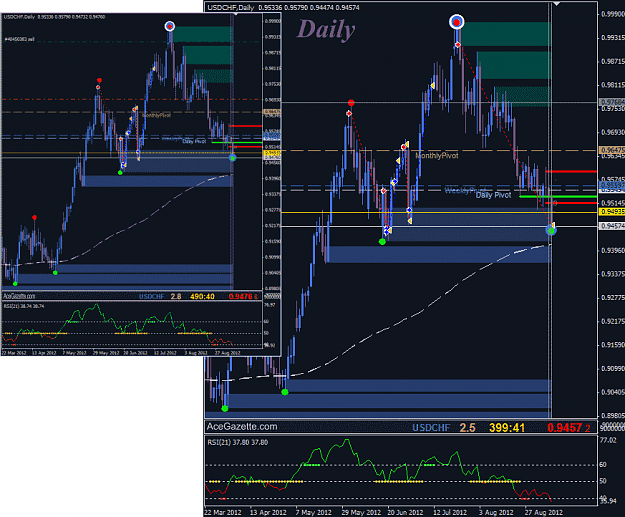Click the green dot at the small chart's June low
Viewport: 625px width, 517px height.
(x=120, y=173)
